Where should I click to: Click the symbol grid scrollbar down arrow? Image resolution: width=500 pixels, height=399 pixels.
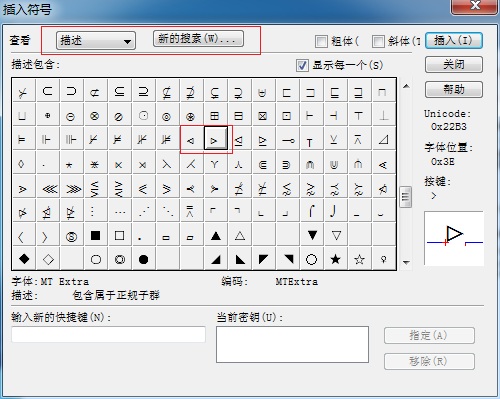(x=406, y=262)
